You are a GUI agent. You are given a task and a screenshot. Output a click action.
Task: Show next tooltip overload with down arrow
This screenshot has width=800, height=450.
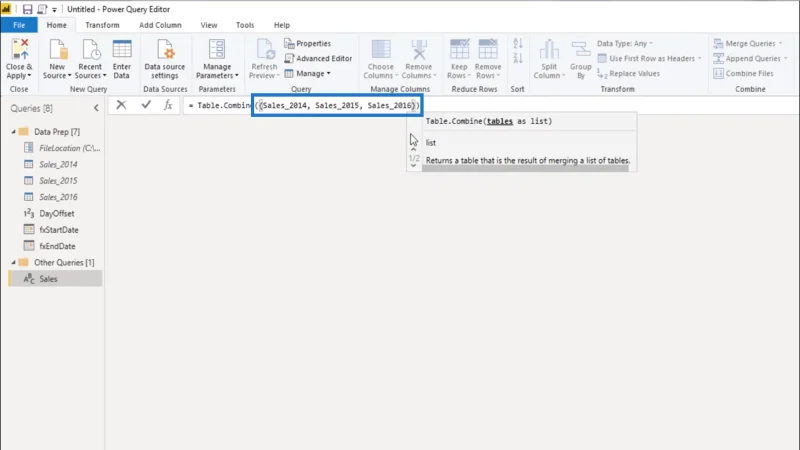click(413, 166)
